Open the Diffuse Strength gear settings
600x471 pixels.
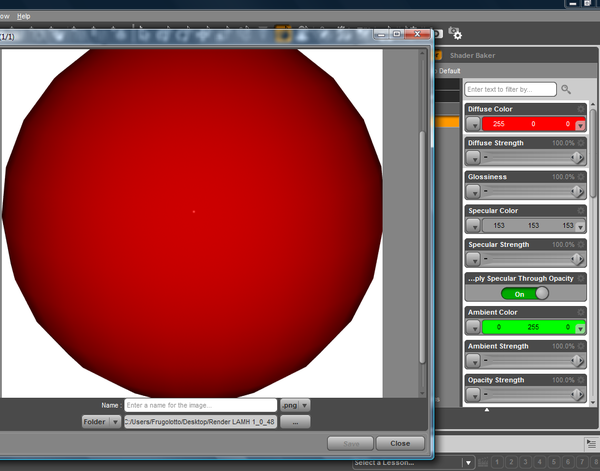point(581,143)
